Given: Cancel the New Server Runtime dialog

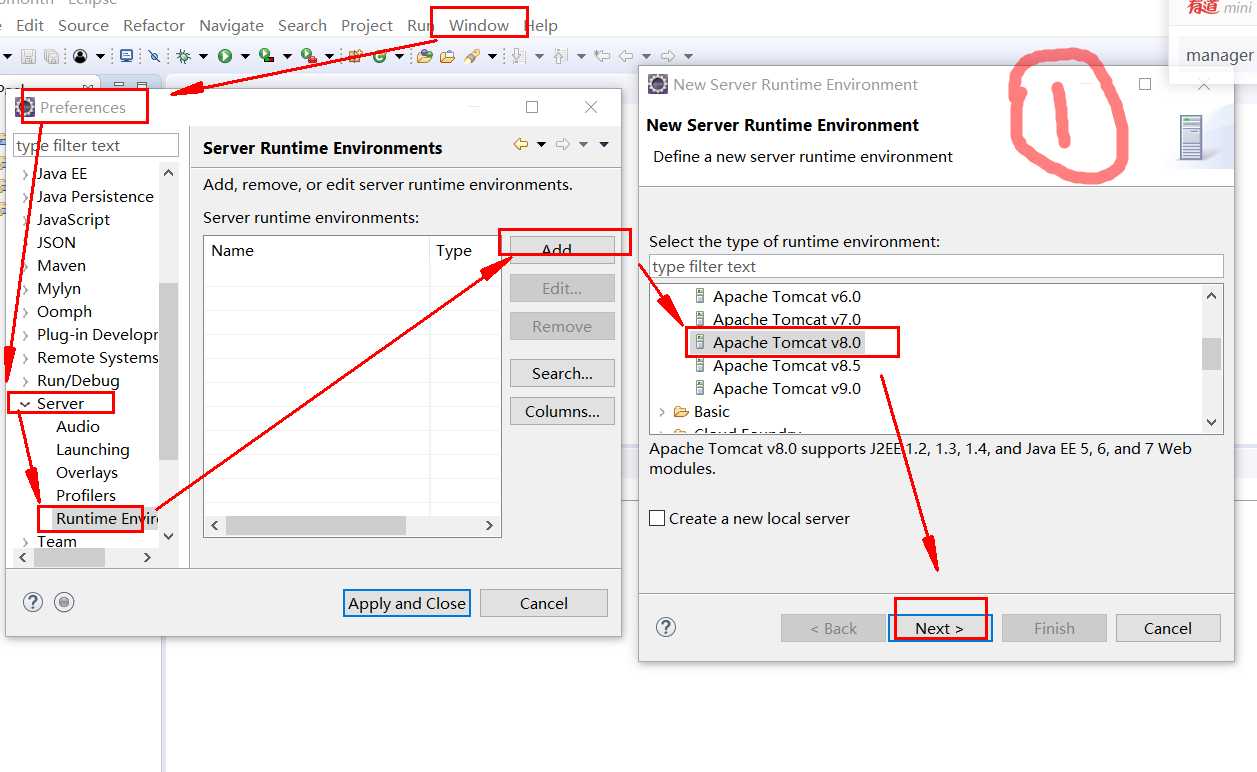Looking at the screenshot, I should (1168, 628).
